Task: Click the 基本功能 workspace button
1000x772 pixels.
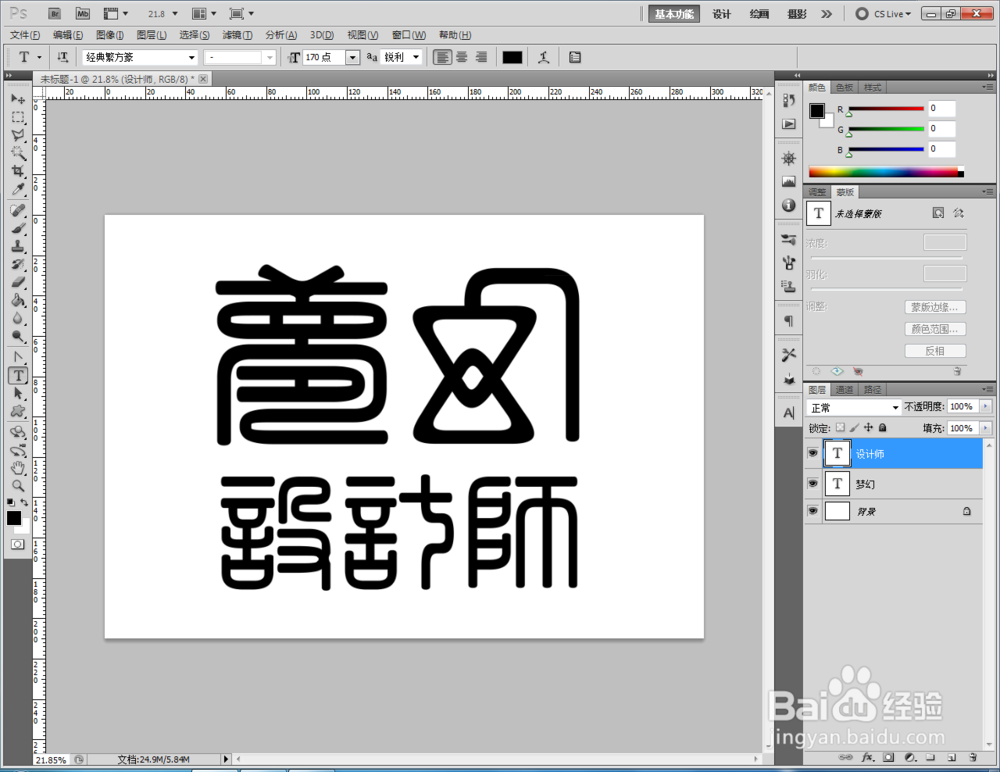Action: (674, 13)
